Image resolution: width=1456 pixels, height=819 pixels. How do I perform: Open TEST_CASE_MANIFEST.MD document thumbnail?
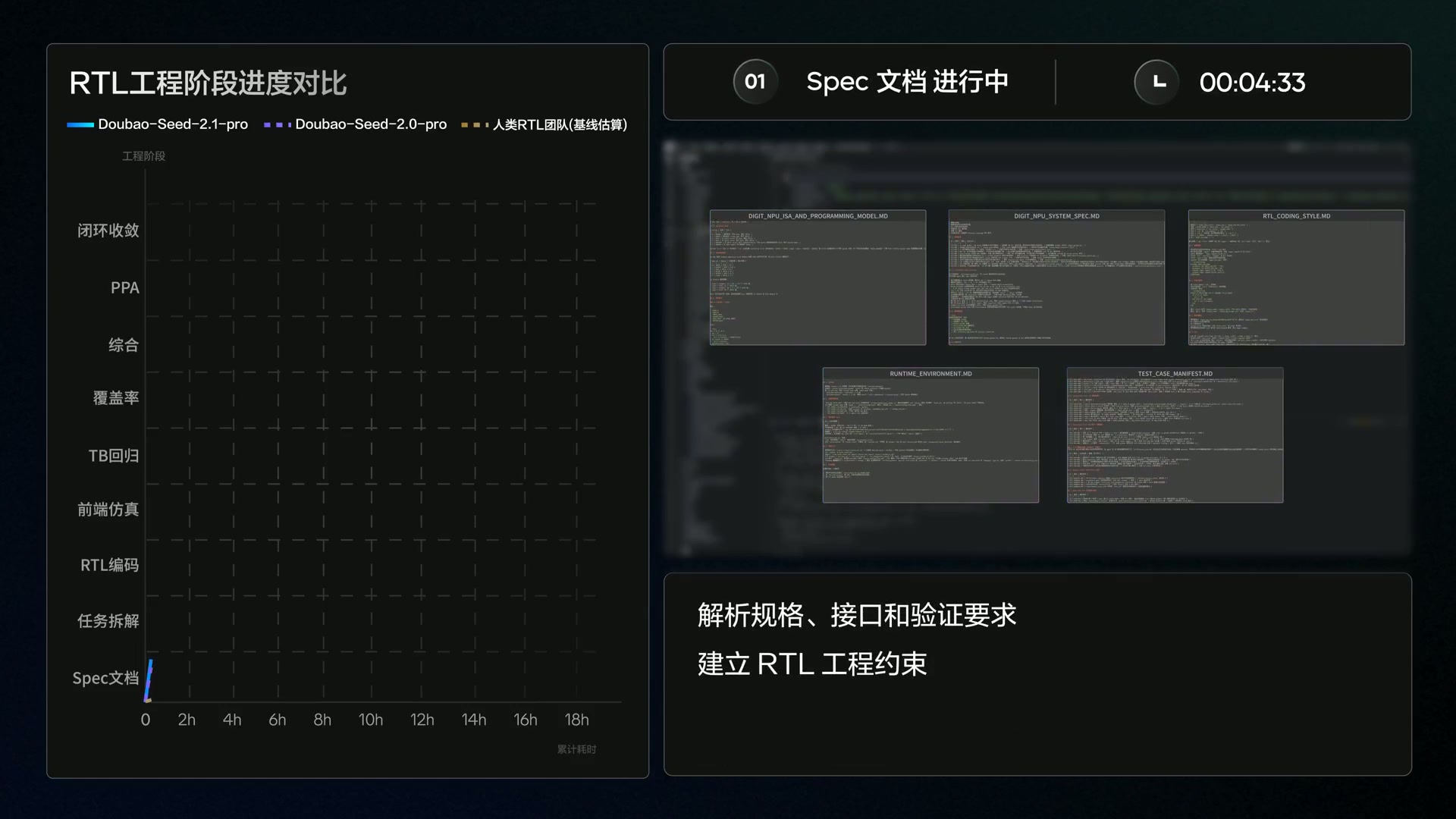point(1175,435)
